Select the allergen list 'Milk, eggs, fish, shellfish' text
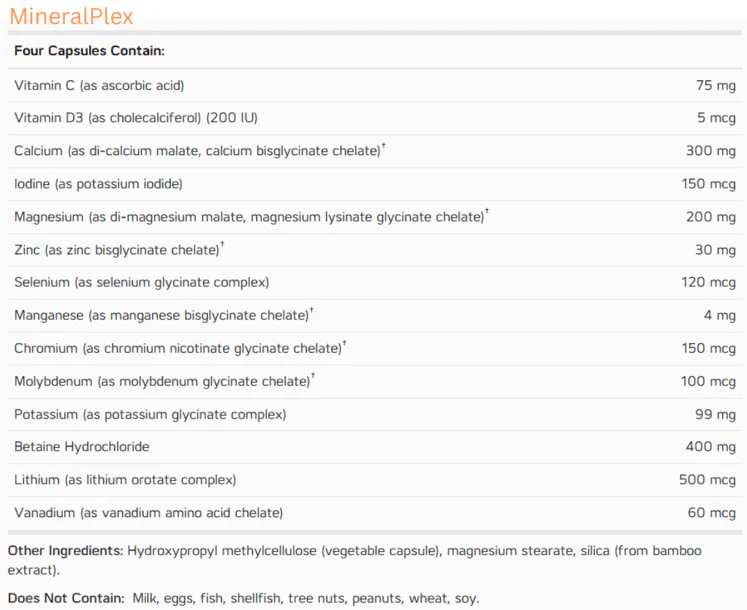Screen dimensions: 747x610 tap(208, 599)
